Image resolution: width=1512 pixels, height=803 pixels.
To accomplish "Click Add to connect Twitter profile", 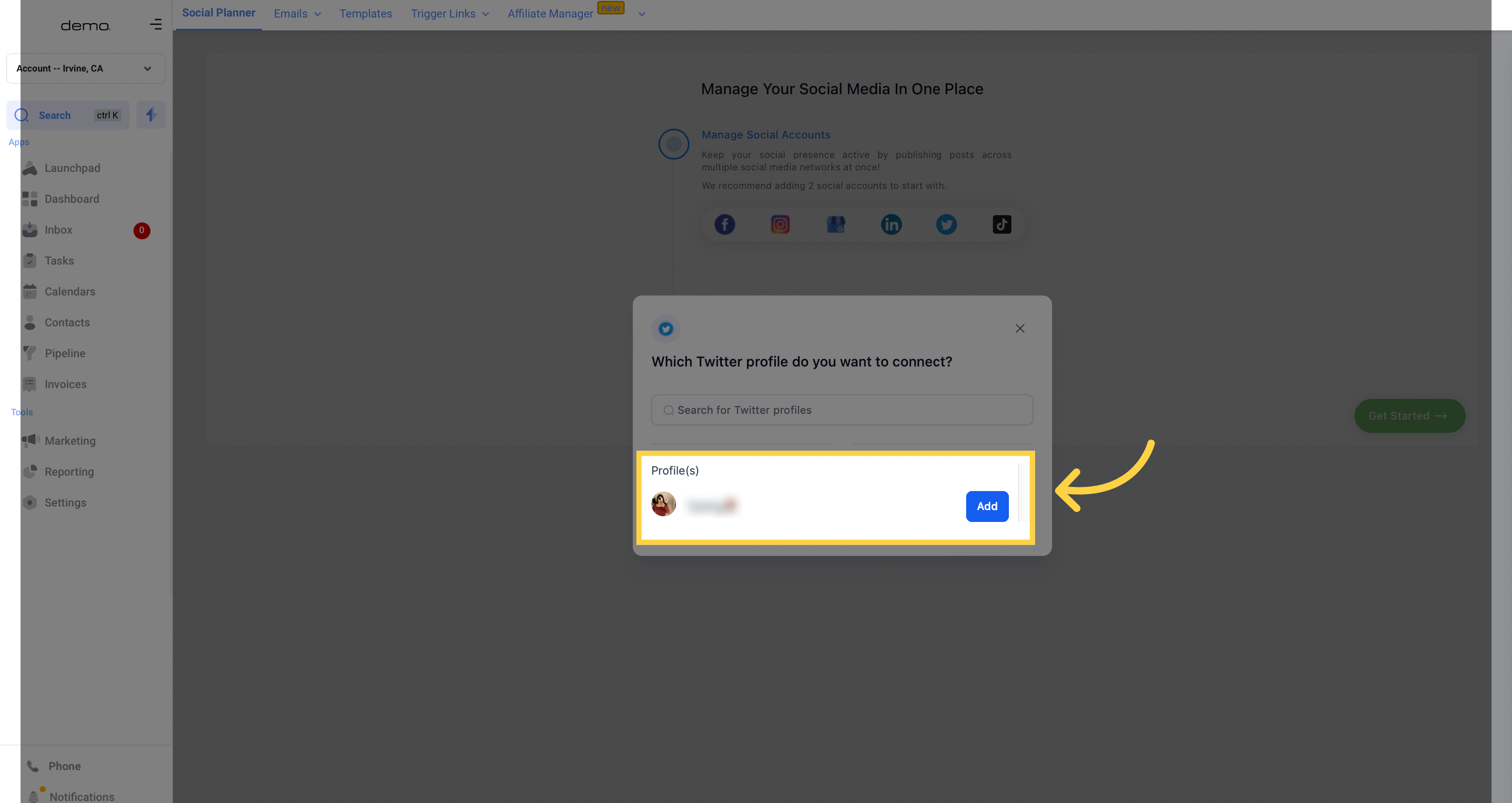I will coord(986,506).
